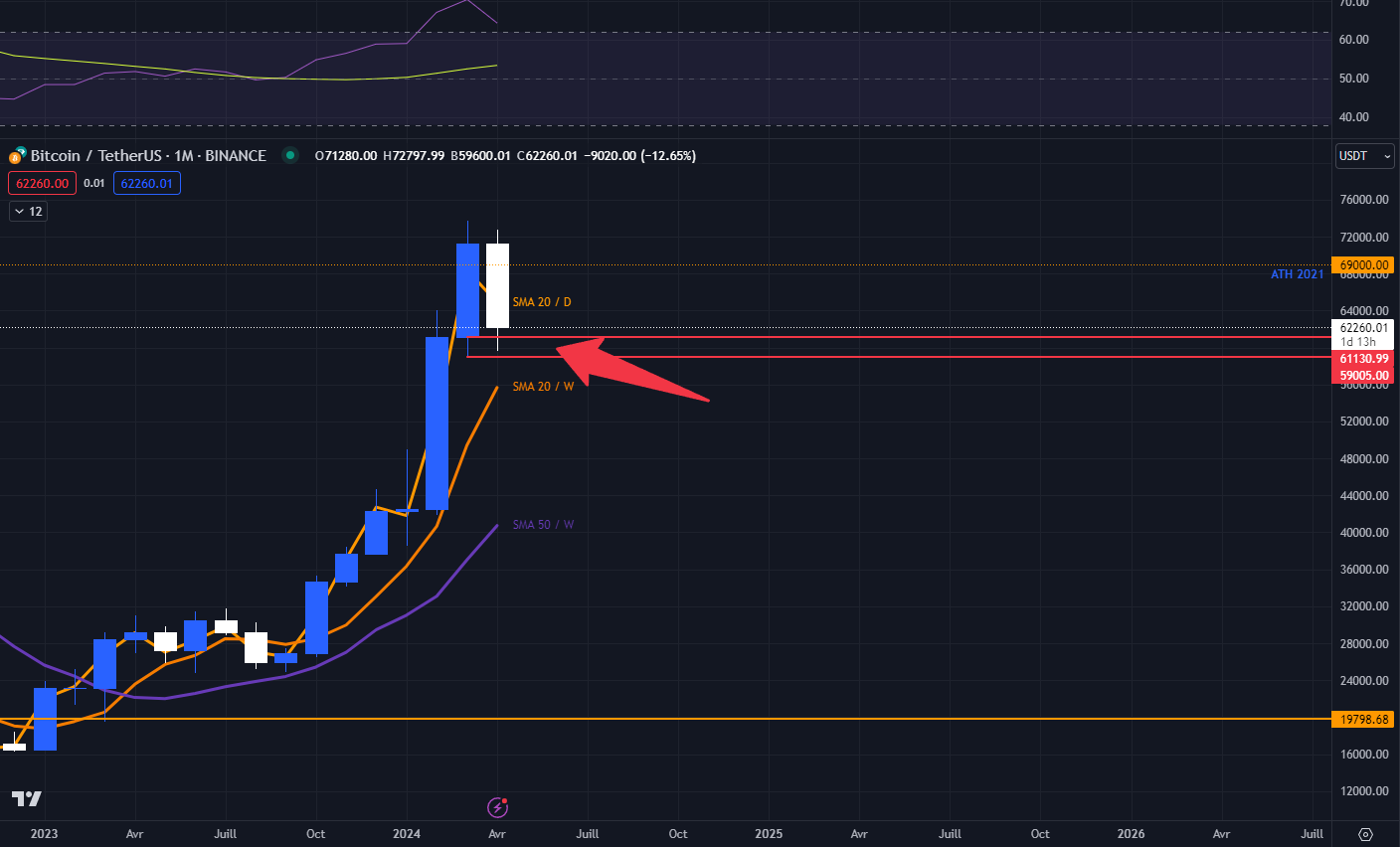This screenshot has height=847, width=1400.
Task: Click the blue buy button showing 62260.01
Action: (146, 183)
